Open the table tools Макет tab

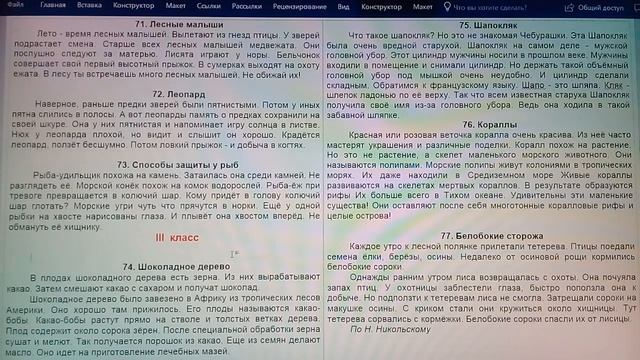pos(422,7)
